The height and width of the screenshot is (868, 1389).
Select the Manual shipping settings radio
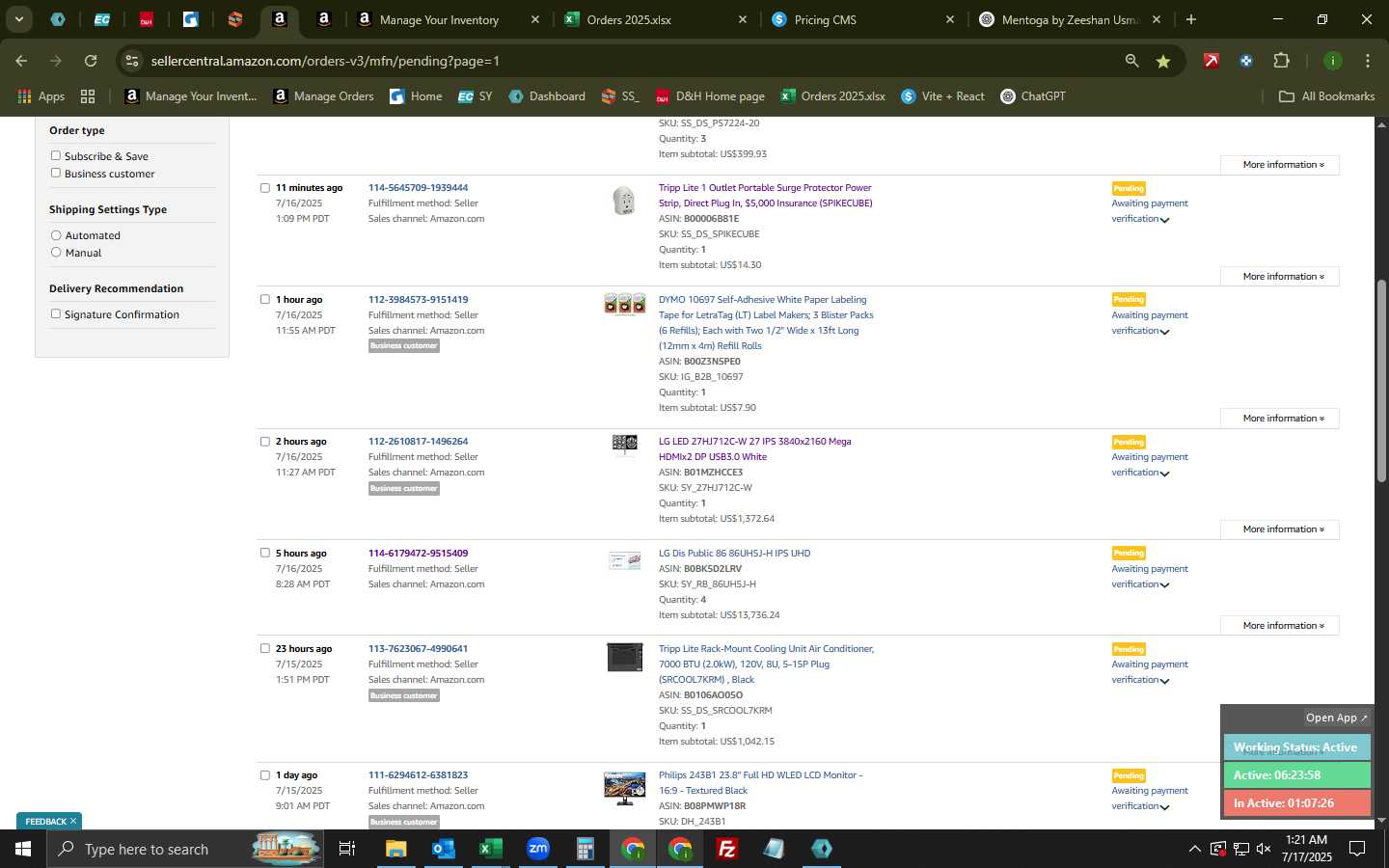click(x=56, y=253)
